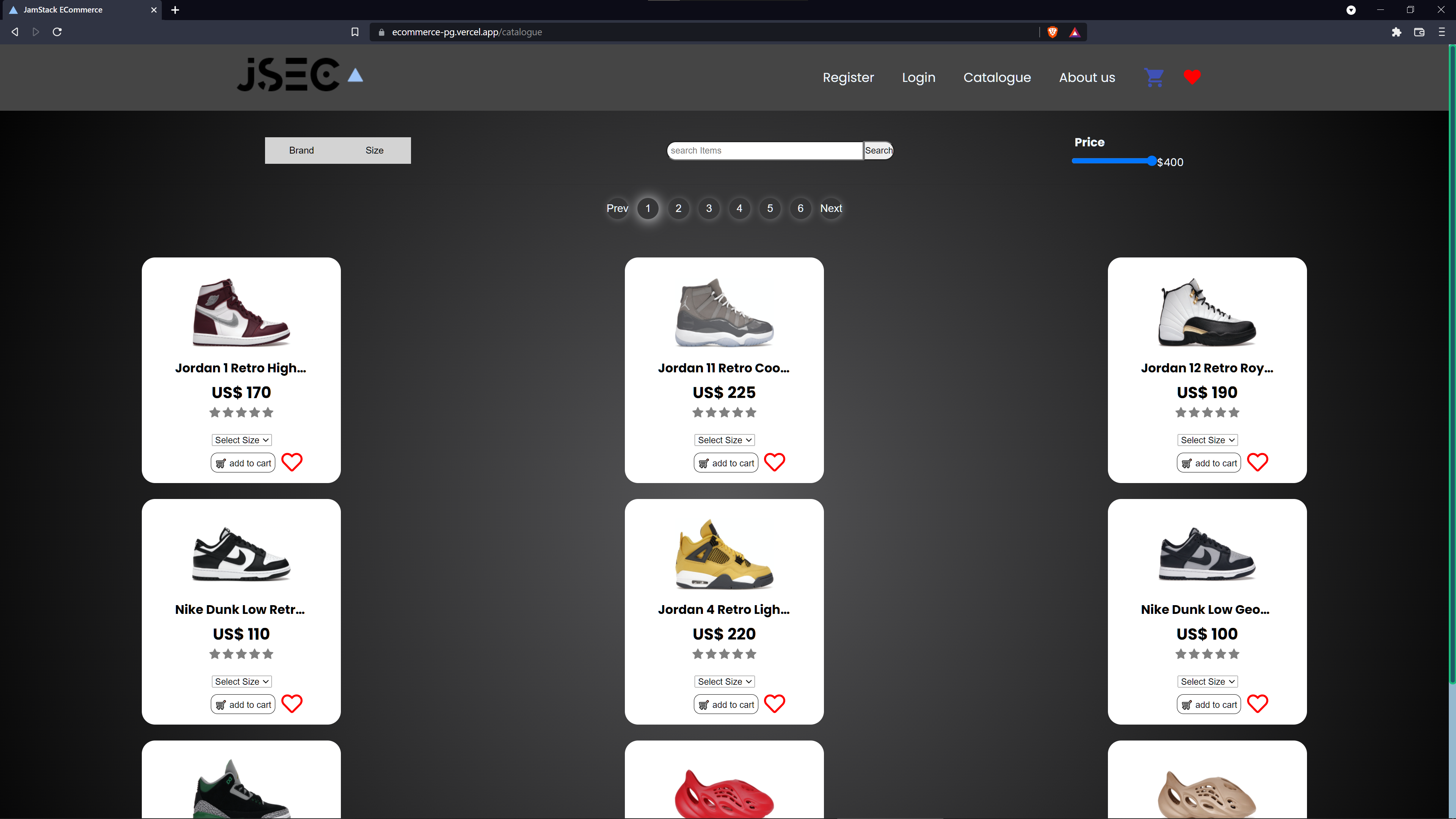Add Jordan 1 Retro High to cart

pyautogui.click(x=243, y=463)
